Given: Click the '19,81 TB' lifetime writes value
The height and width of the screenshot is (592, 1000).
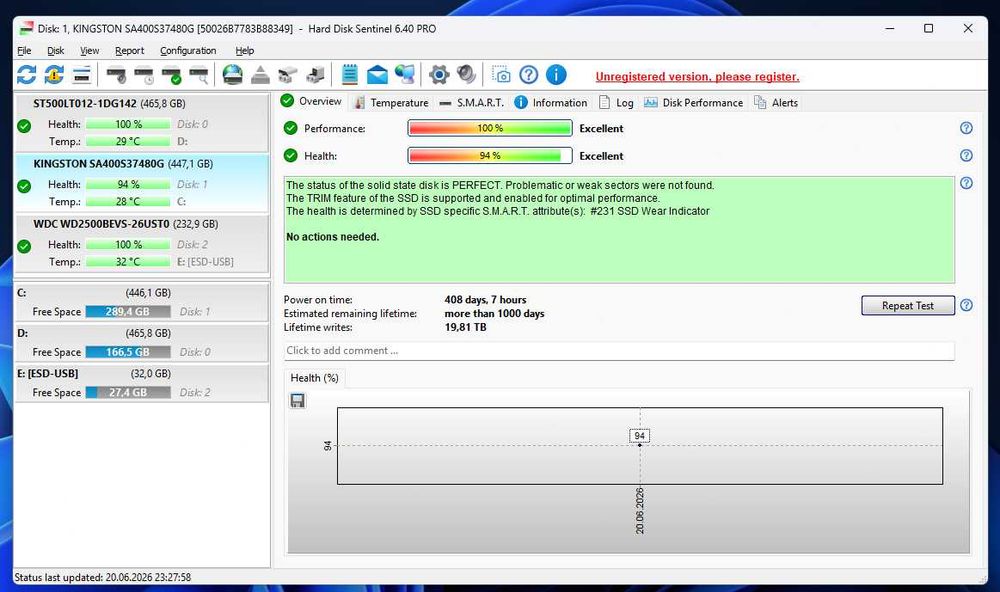Looking at the screenshot, I should 465,327.
